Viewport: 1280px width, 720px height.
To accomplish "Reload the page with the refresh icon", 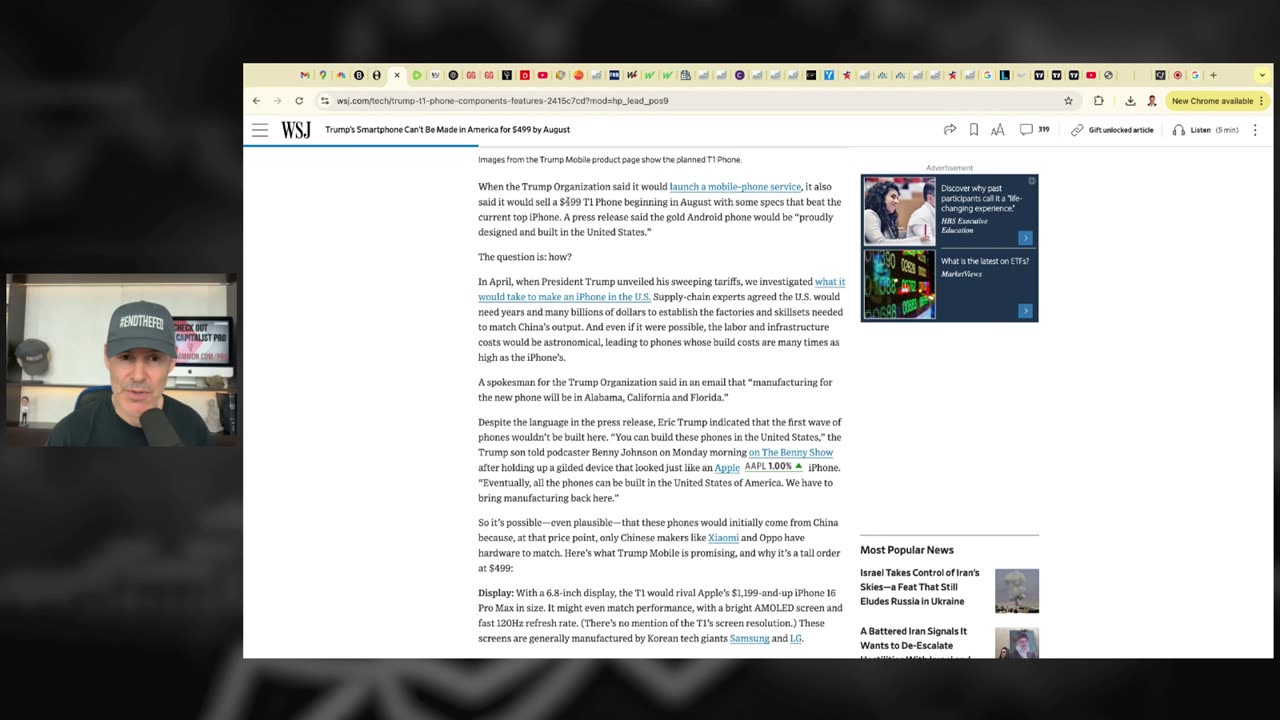I will (x=299, y=101).
